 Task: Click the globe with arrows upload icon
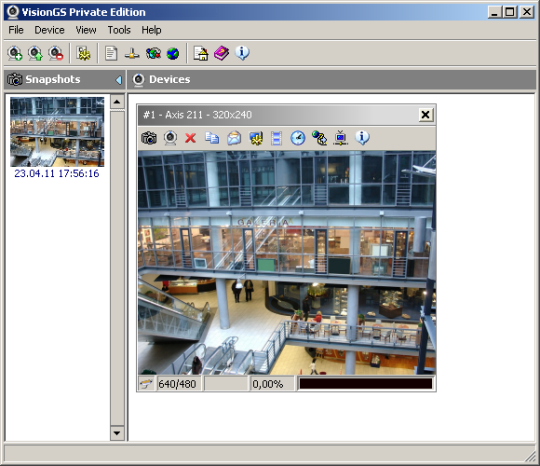click(x=320, y=138)
